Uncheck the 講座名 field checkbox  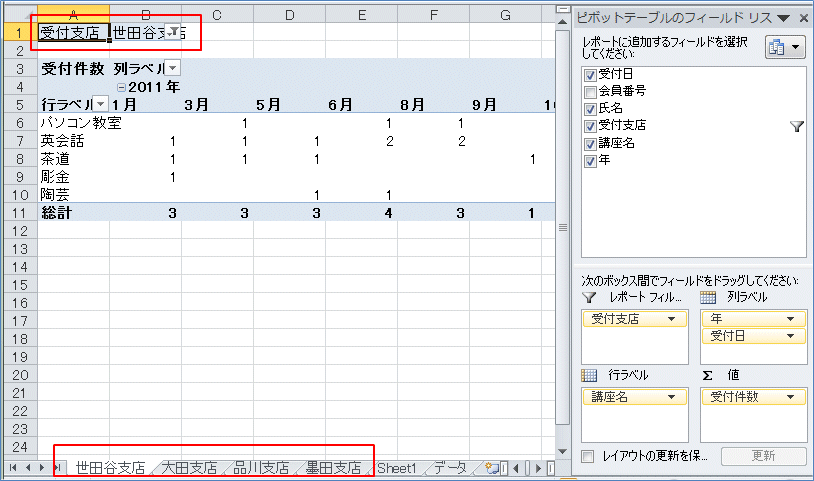coord(590,144)
